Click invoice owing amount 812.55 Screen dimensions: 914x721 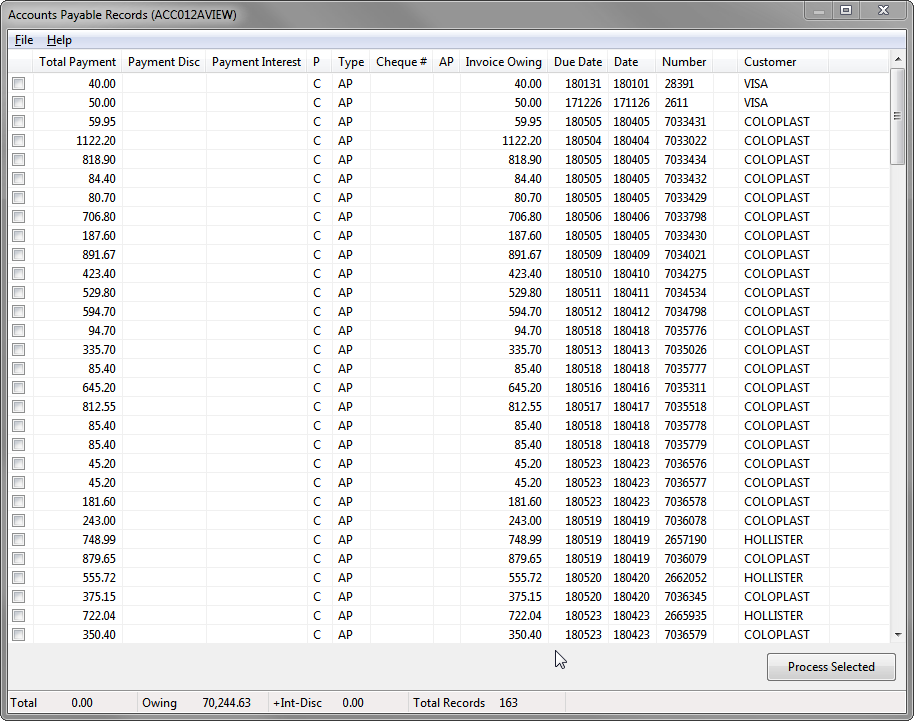pyautogui.click(x=525, y=407)
